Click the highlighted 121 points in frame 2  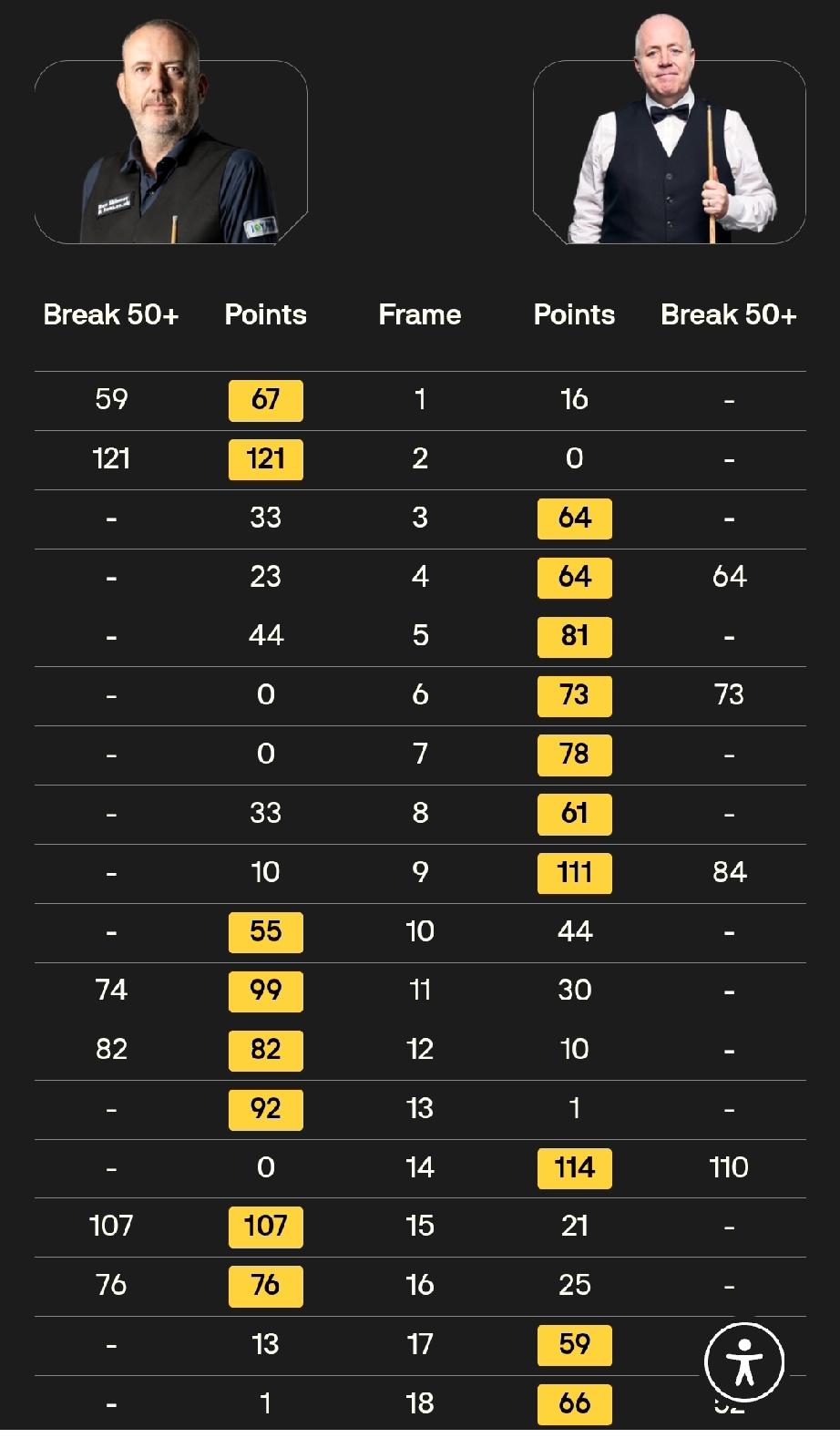pos(265,459)
